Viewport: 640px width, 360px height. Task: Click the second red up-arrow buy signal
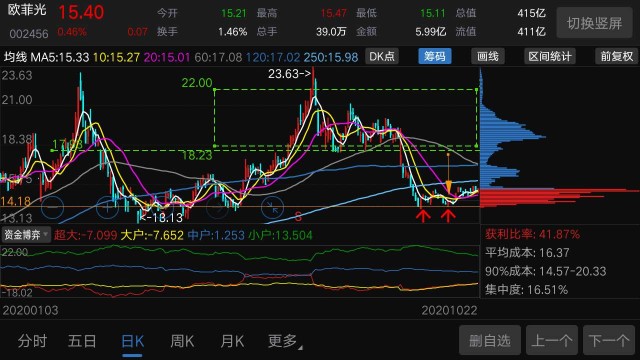point(448,216)
